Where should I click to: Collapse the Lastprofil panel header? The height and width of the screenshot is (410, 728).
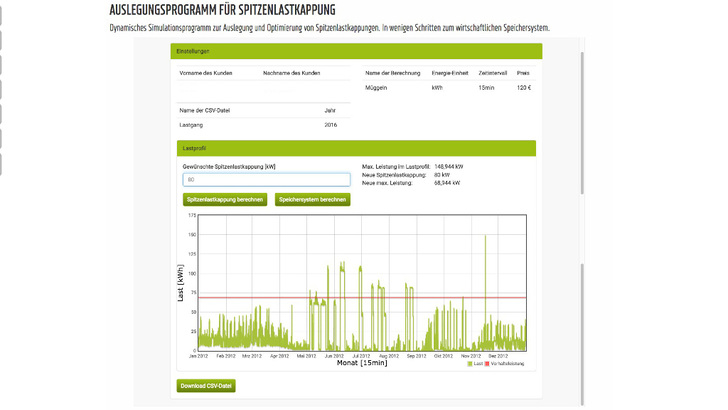358,148
